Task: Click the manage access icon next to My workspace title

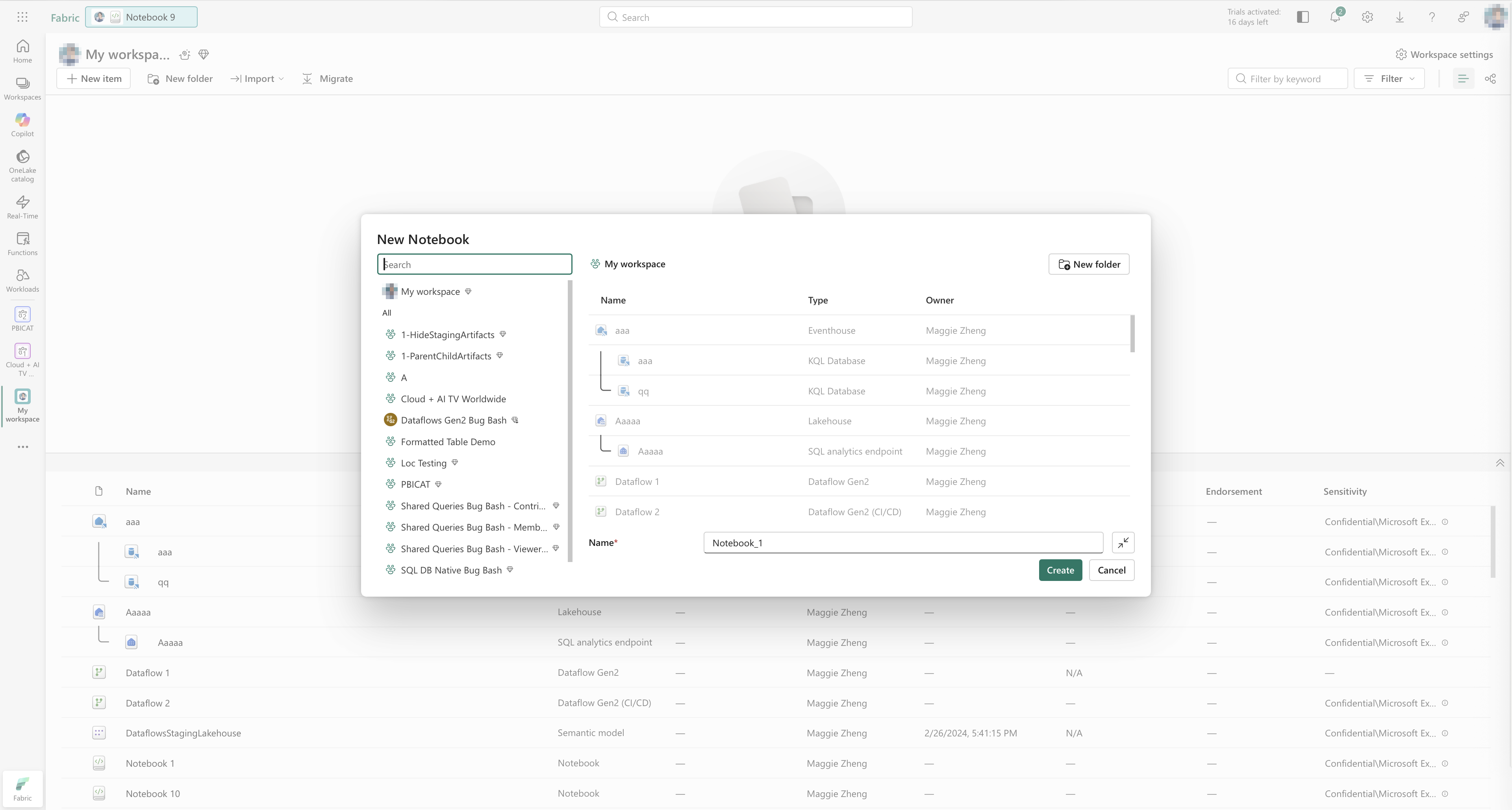Action: (185, 55)
